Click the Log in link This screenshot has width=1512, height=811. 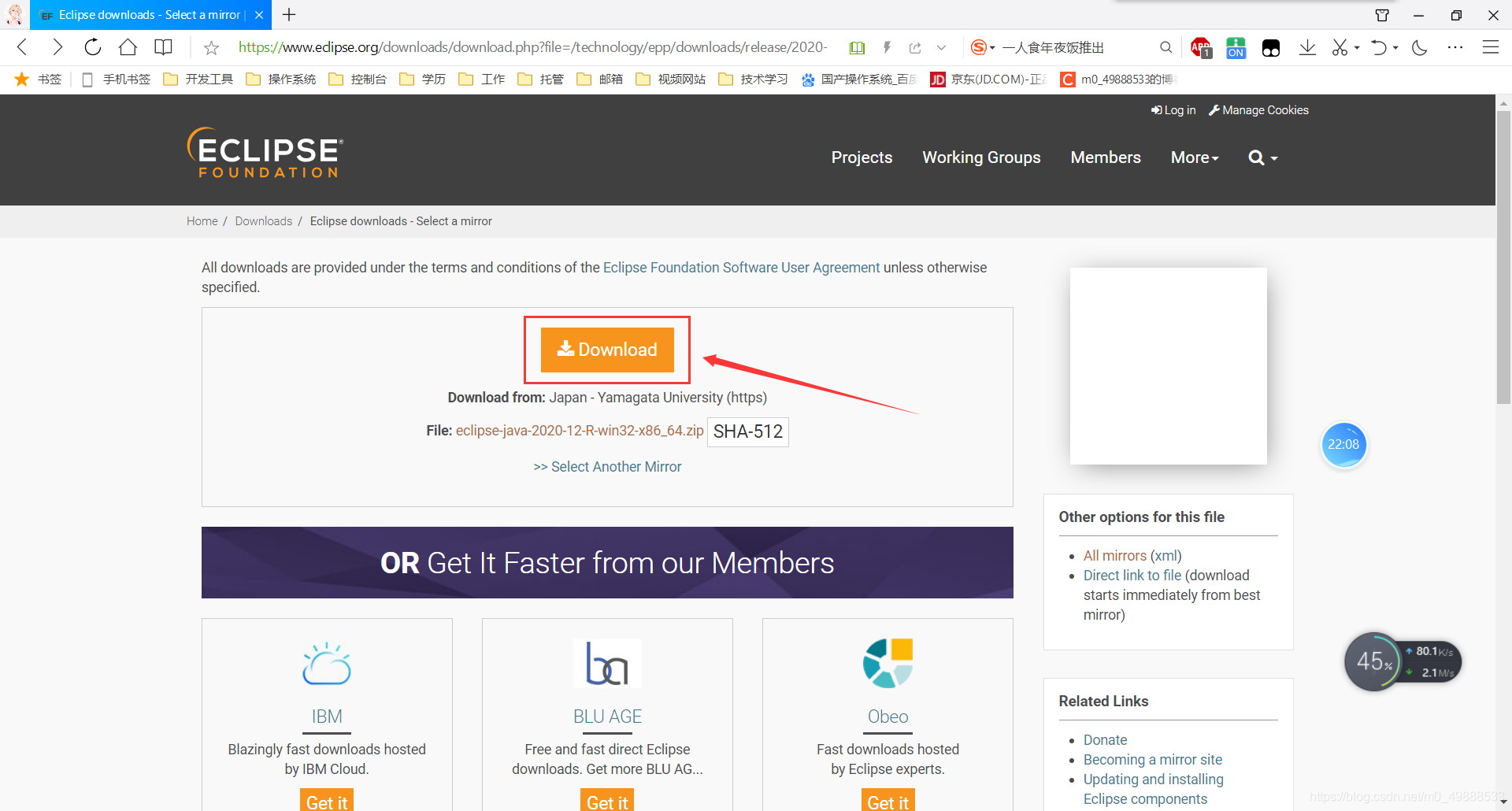click(x=1173, y=110)
